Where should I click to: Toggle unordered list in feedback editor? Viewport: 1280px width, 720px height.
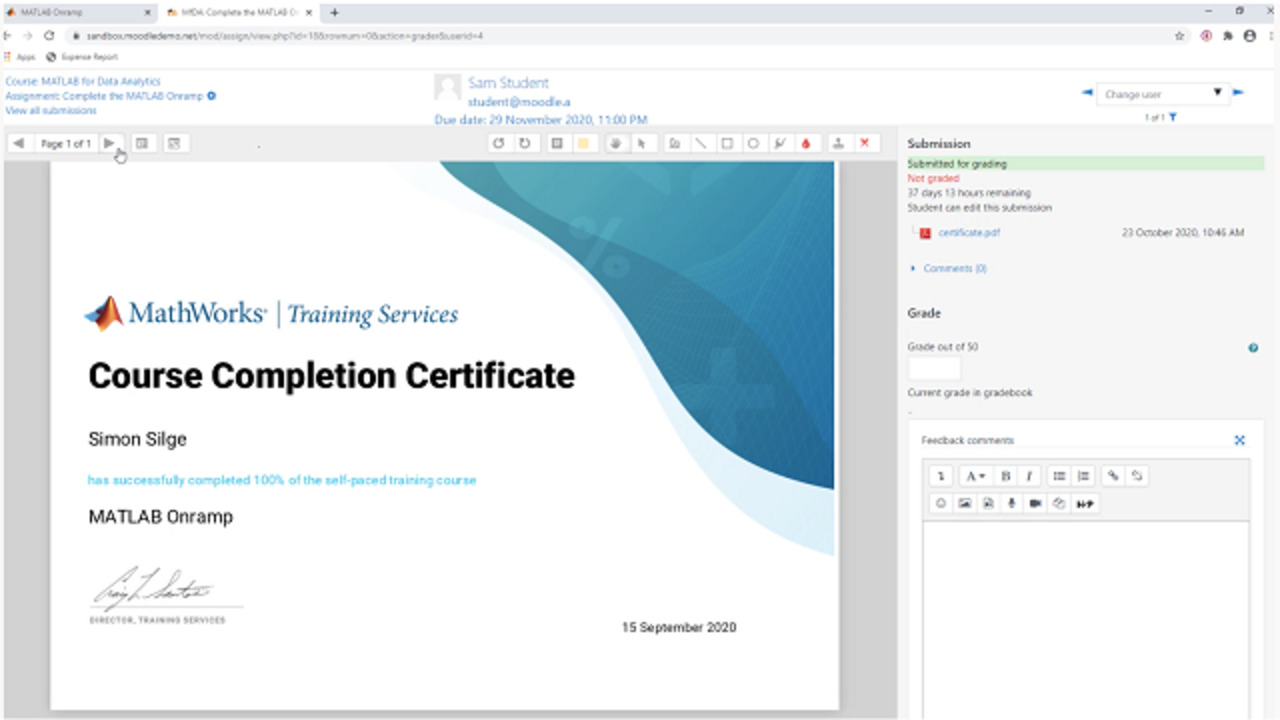tap(1060, 476)
